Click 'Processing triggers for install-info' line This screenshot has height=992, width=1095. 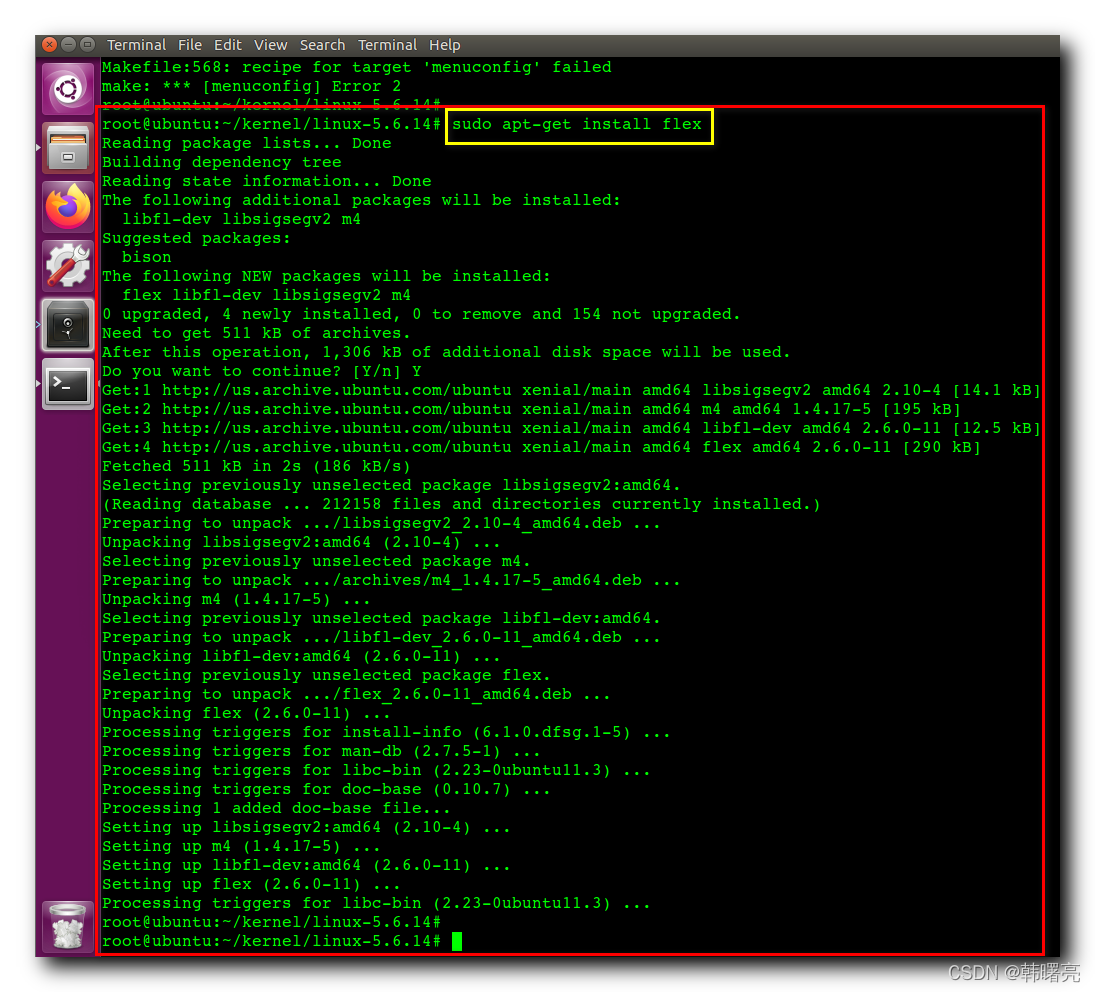(386, 732)
